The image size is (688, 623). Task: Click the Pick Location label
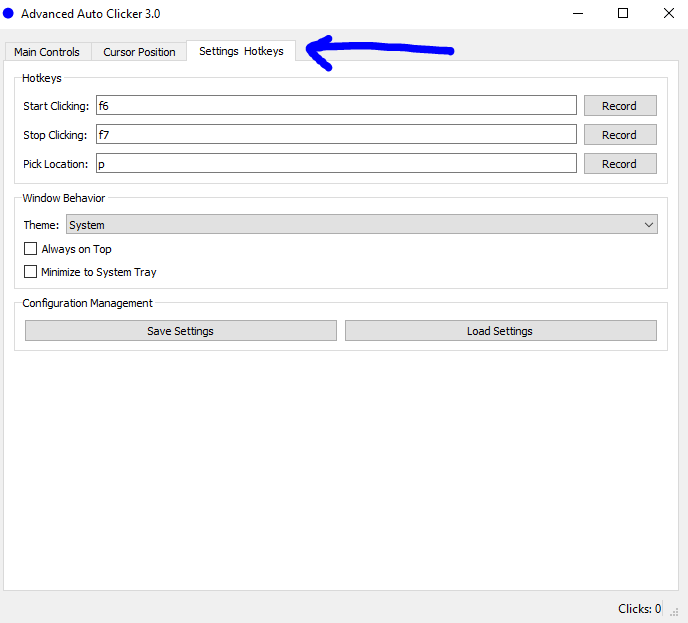pos(56,164)
